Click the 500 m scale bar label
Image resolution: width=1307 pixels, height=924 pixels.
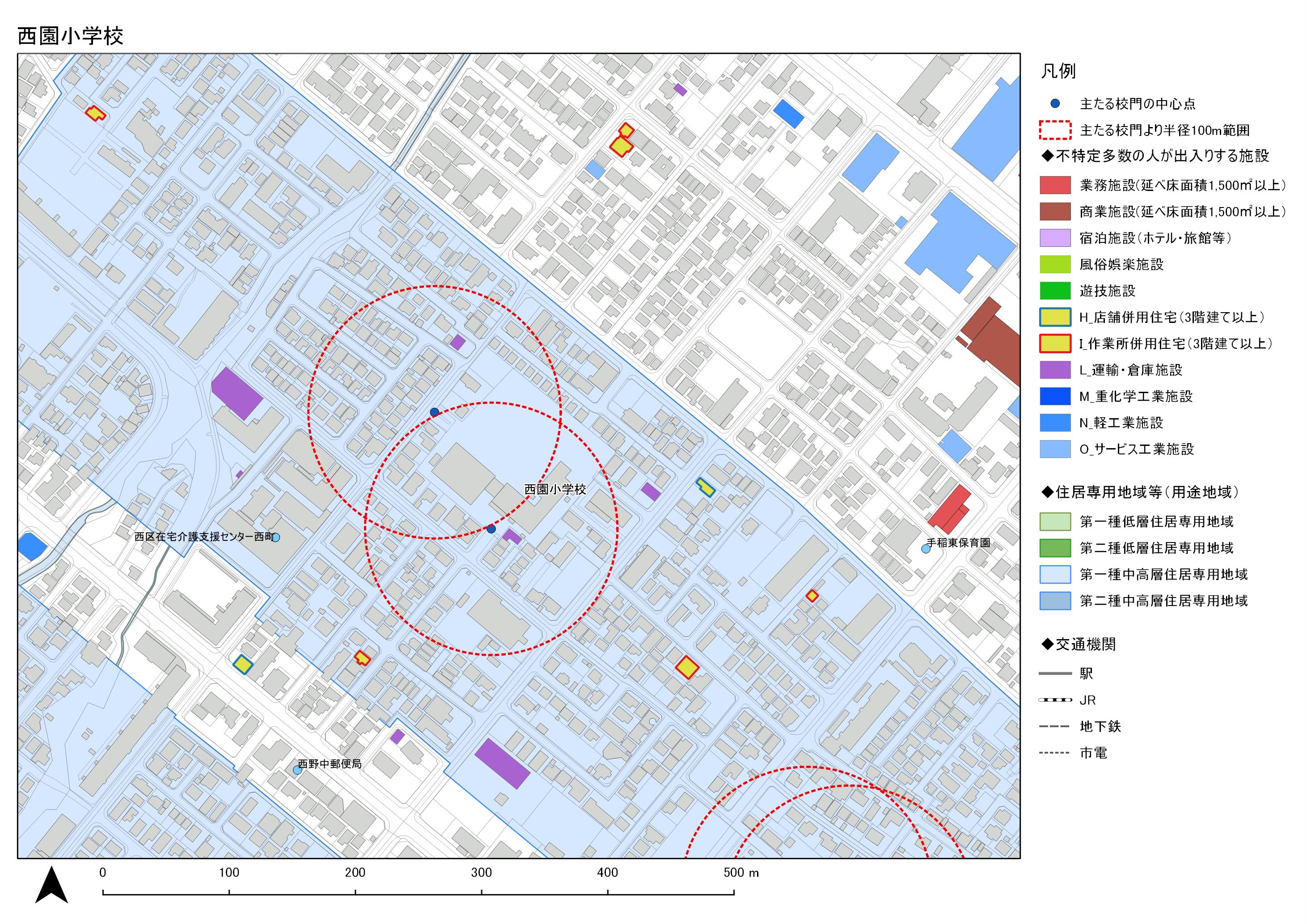(x=741, y=873)
